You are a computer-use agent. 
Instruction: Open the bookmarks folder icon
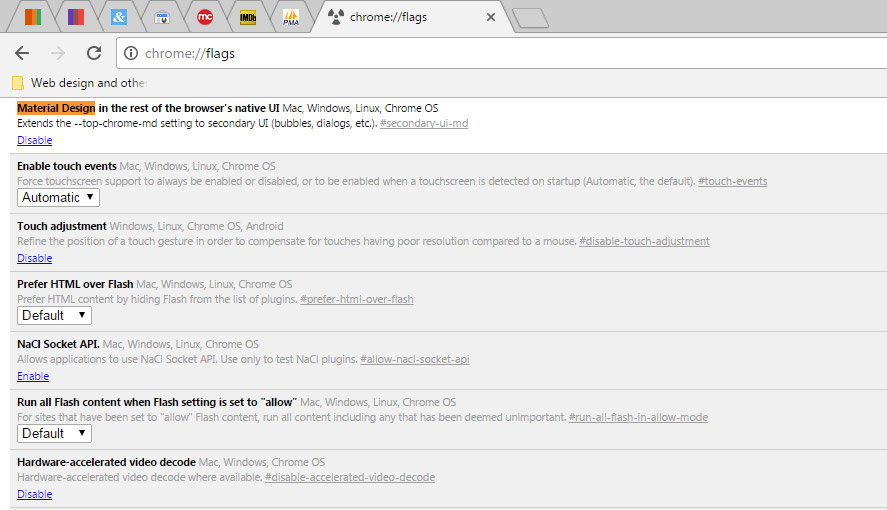click(18, 83)
